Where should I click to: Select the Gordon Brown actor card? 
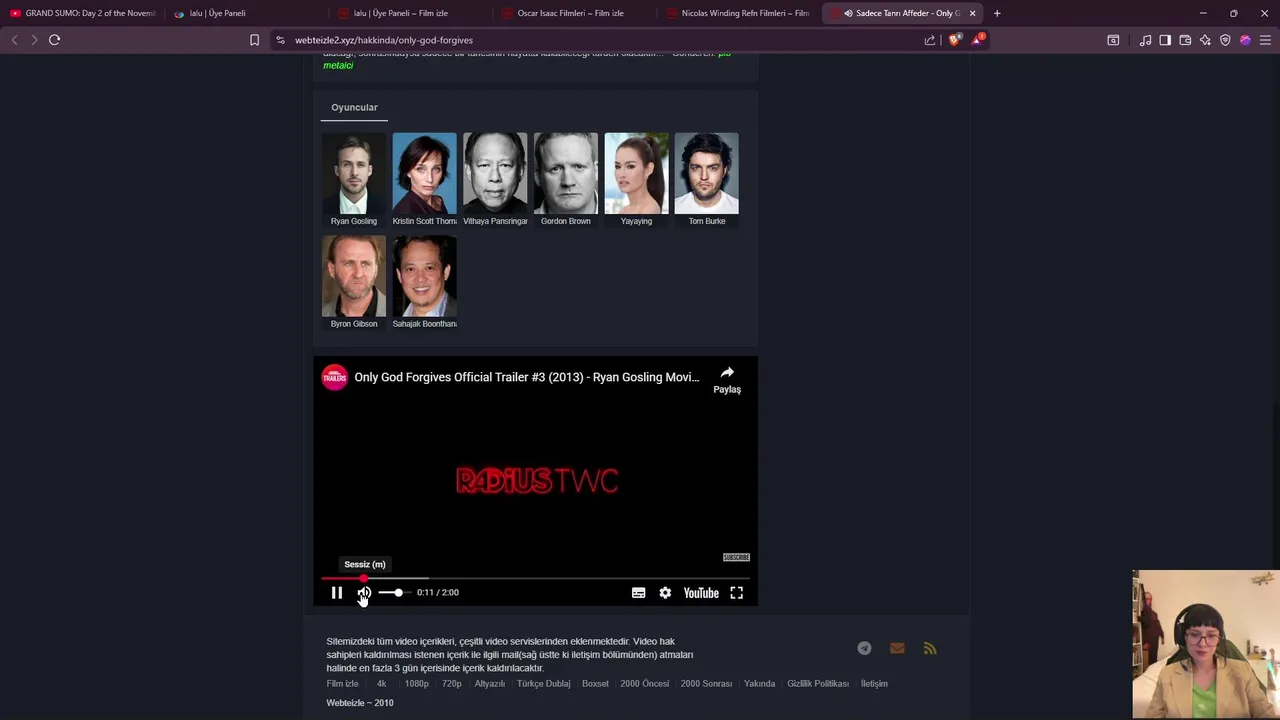pos(566,180)
